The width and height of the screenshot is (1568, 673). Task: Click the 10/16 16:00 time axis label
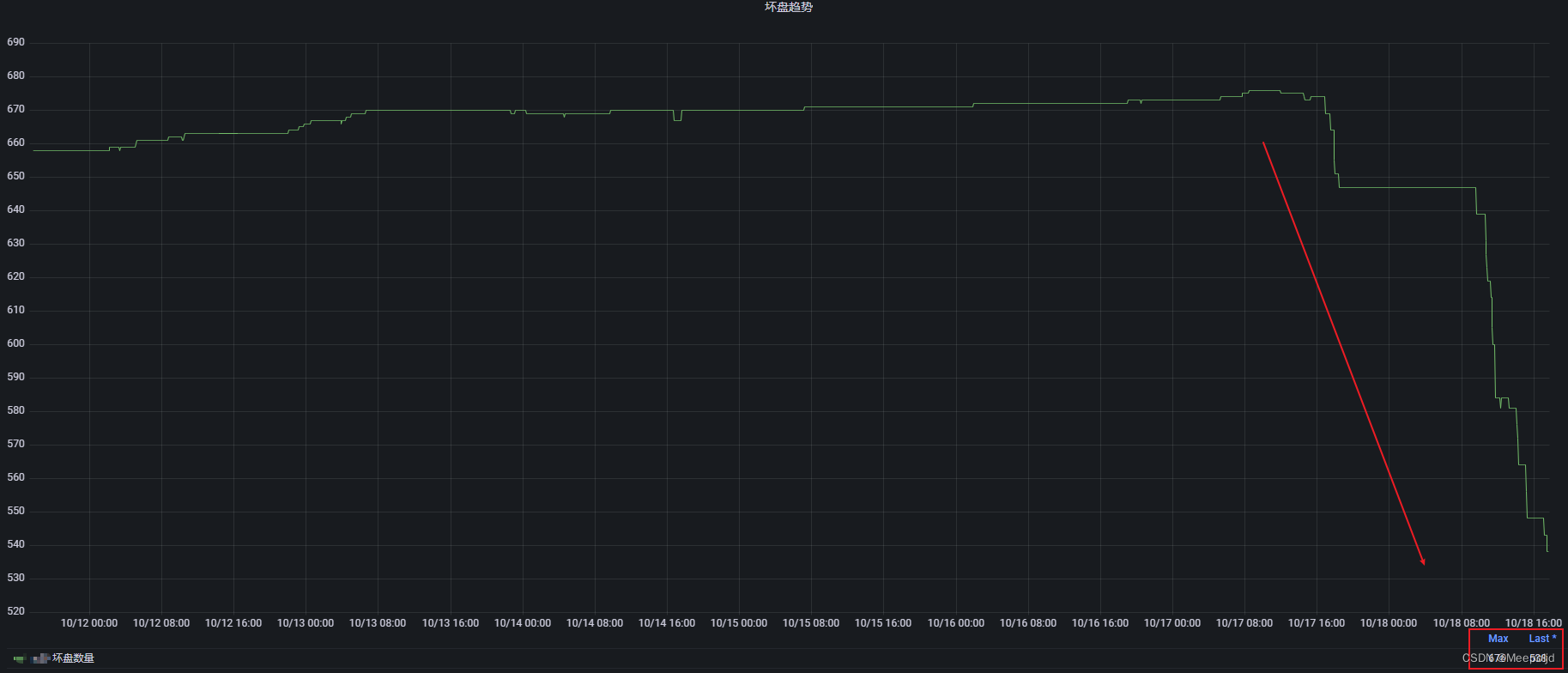coord(1100,623)
